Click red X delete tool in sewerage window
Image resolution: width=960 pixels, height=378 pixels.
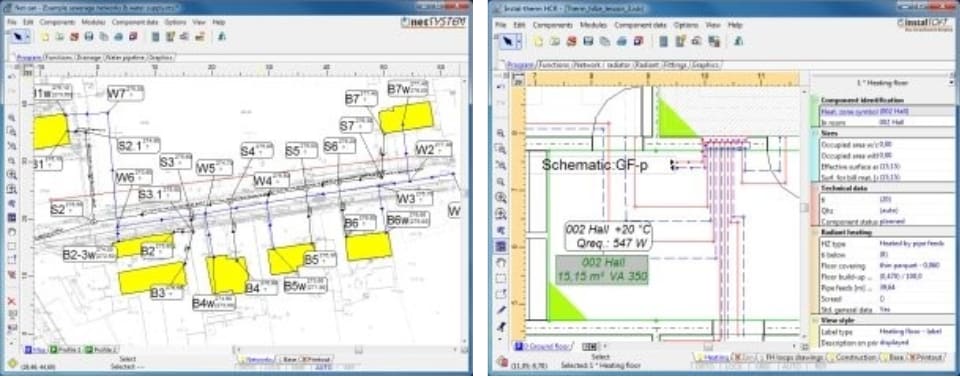tap(11, 301)
